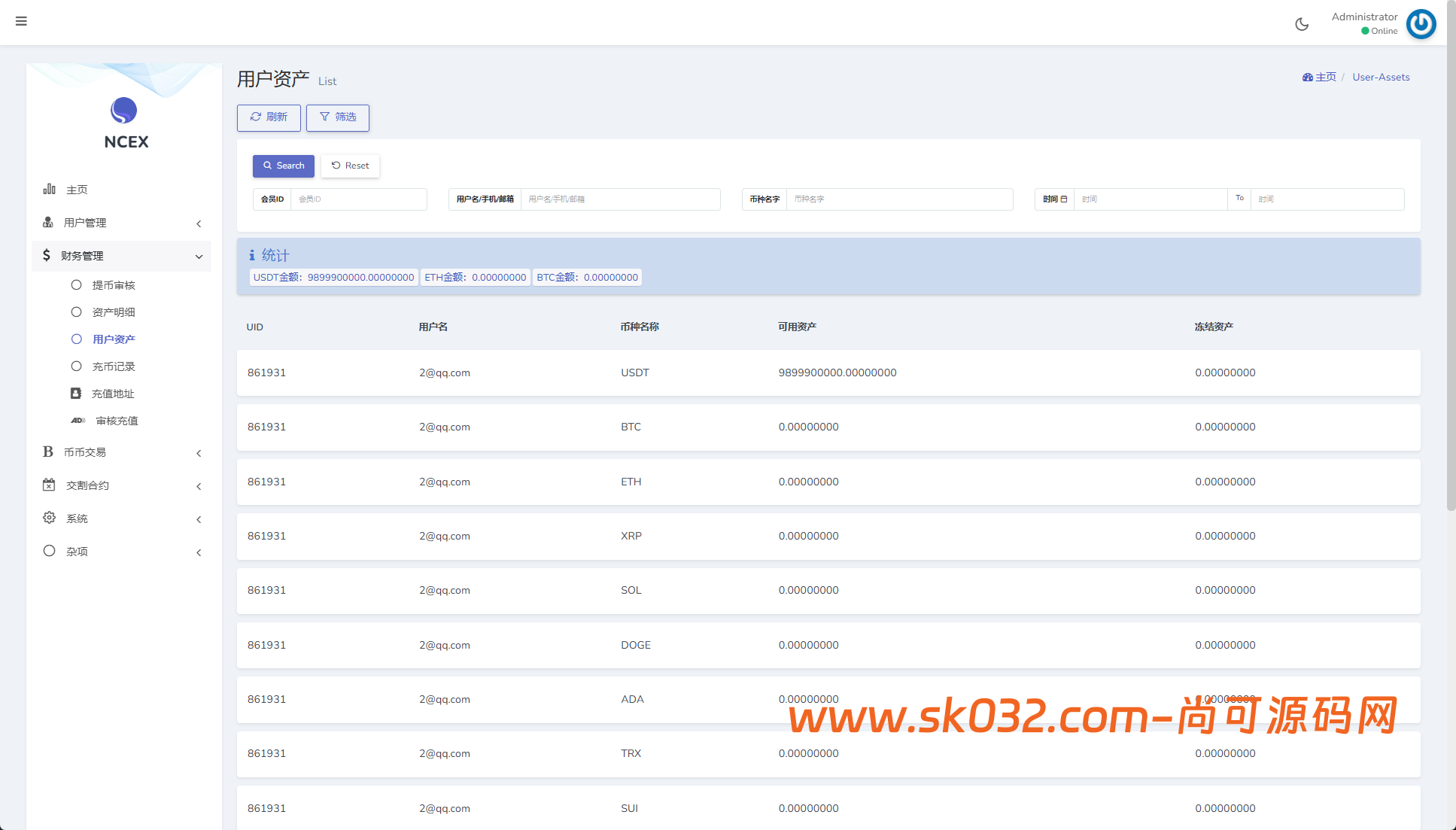Focus the 会员ID input field
This screenshot has height=830, width=1456.
359,199
